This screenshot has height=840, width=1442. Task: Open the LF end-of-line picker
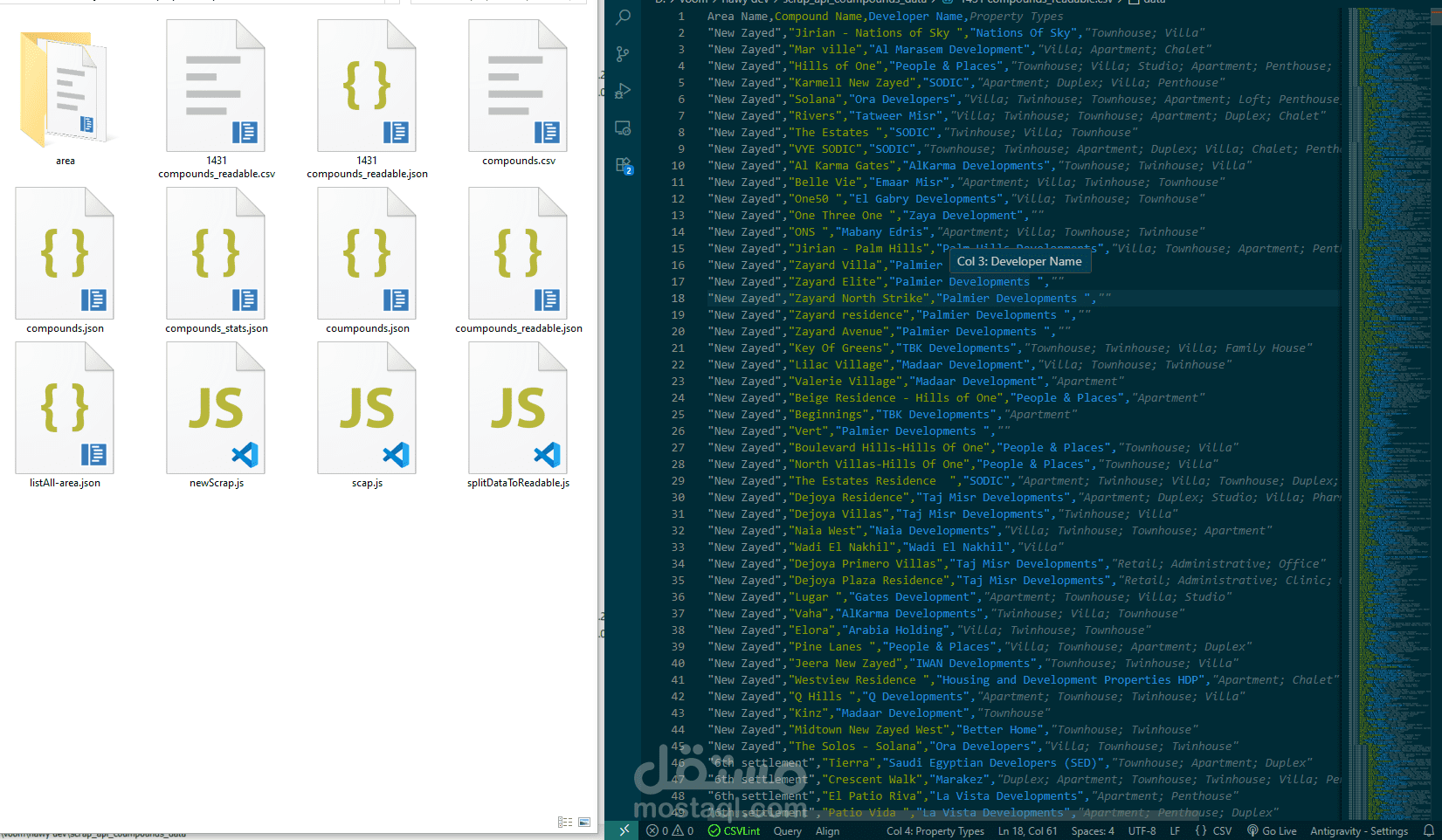1175,830
